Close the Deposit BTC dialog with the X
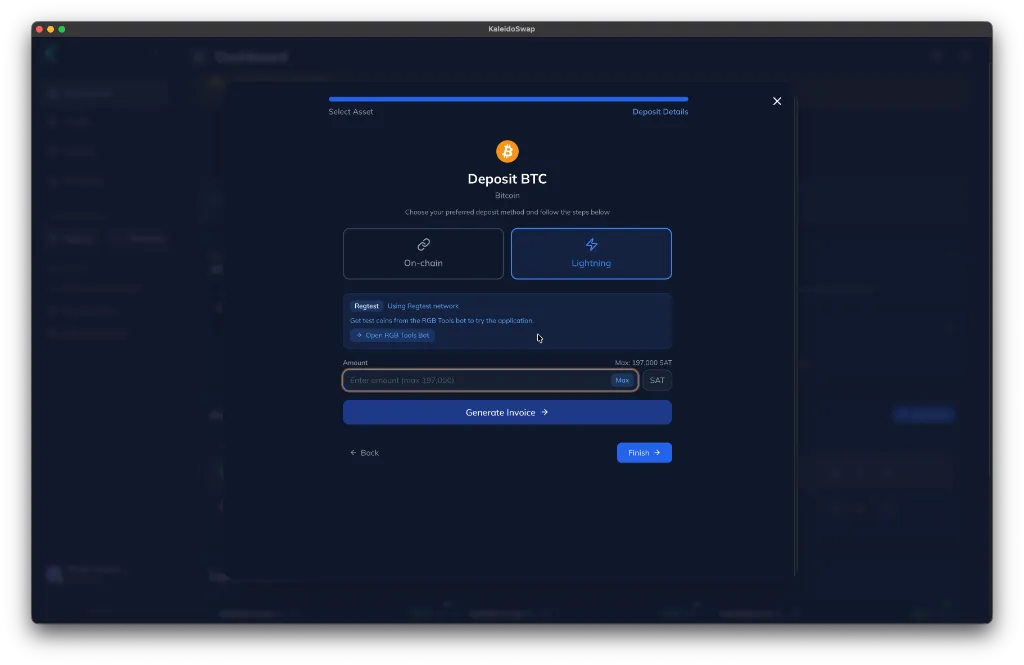The height and width of the screenshot is (665, 1024). pyautogui.click(x=777, y=101)
